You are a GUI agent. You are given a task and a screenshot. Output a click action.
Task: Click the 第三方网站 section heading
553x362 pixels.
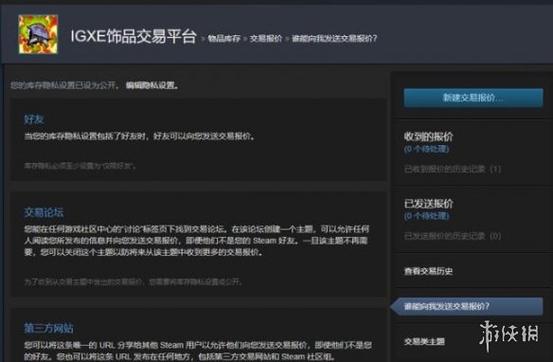coord(49,328)
